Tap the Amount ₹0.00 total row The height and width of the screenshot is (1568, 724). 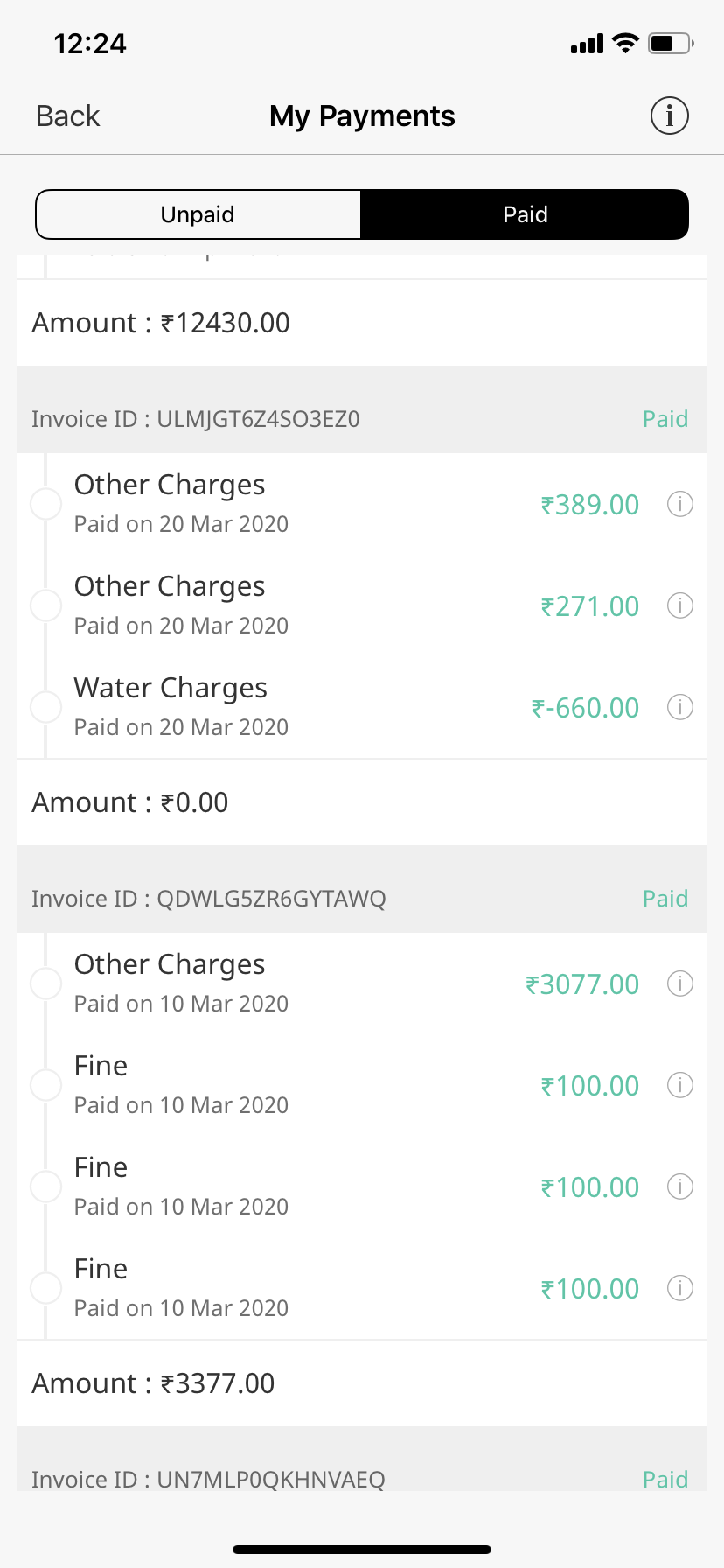tap(130, 802)
